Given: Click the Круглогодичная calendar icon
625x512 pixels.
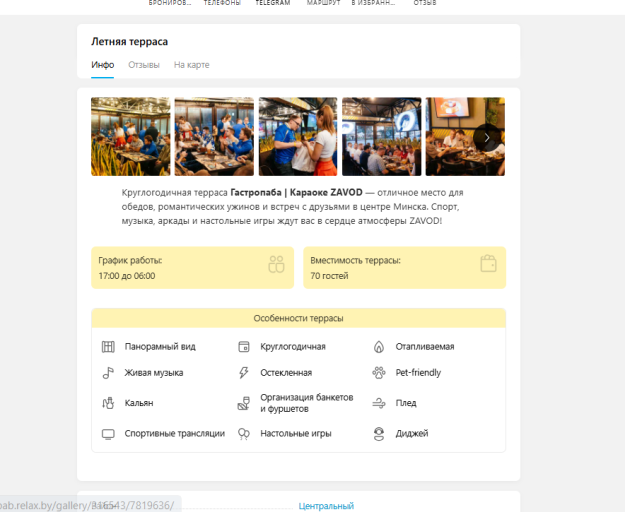Looking at the screenshot, I should click(244, 347).
